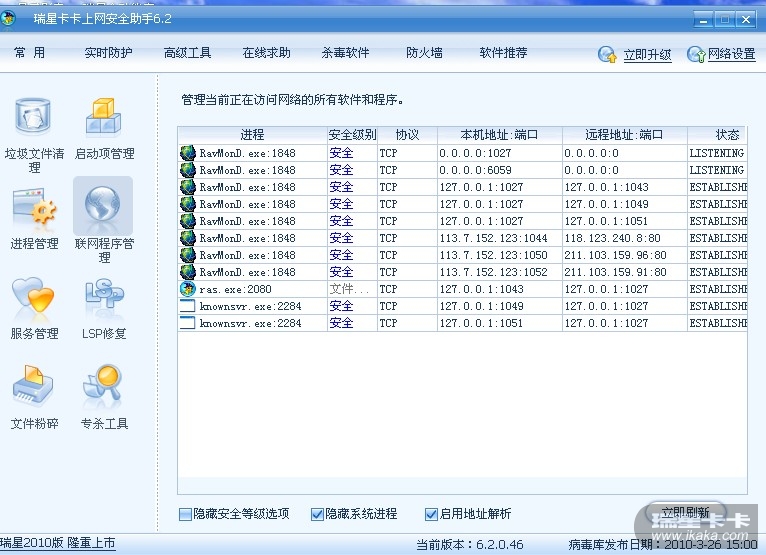Click RavMonD icon in row with remote 127.0.0.1:1043
Image resolution: width=766 pixels, height=555 pixels.
click(x=188, y=187)
